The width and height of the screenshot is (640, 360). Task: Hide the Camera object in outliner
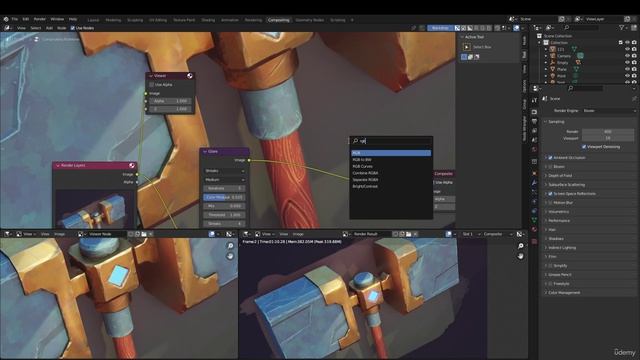pos(627,56)
